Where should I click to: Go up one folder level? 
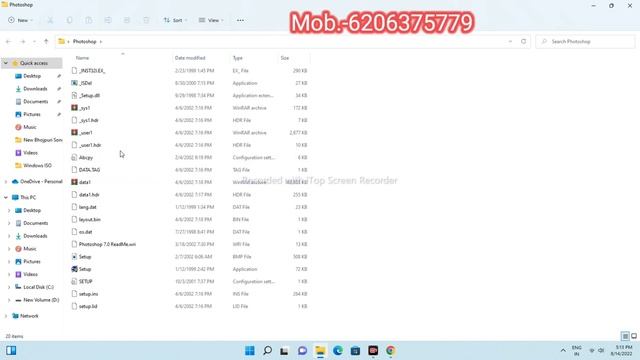46,42
